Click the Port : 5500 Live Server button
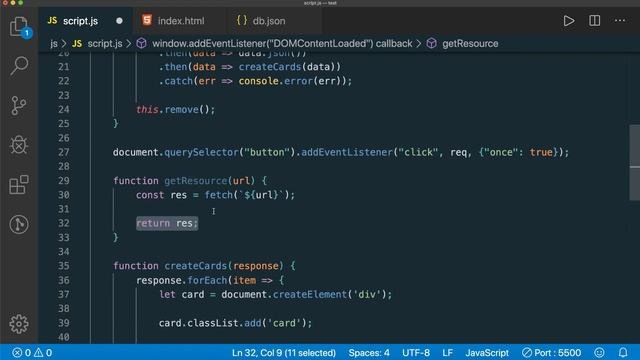 [x=551, y=353]
